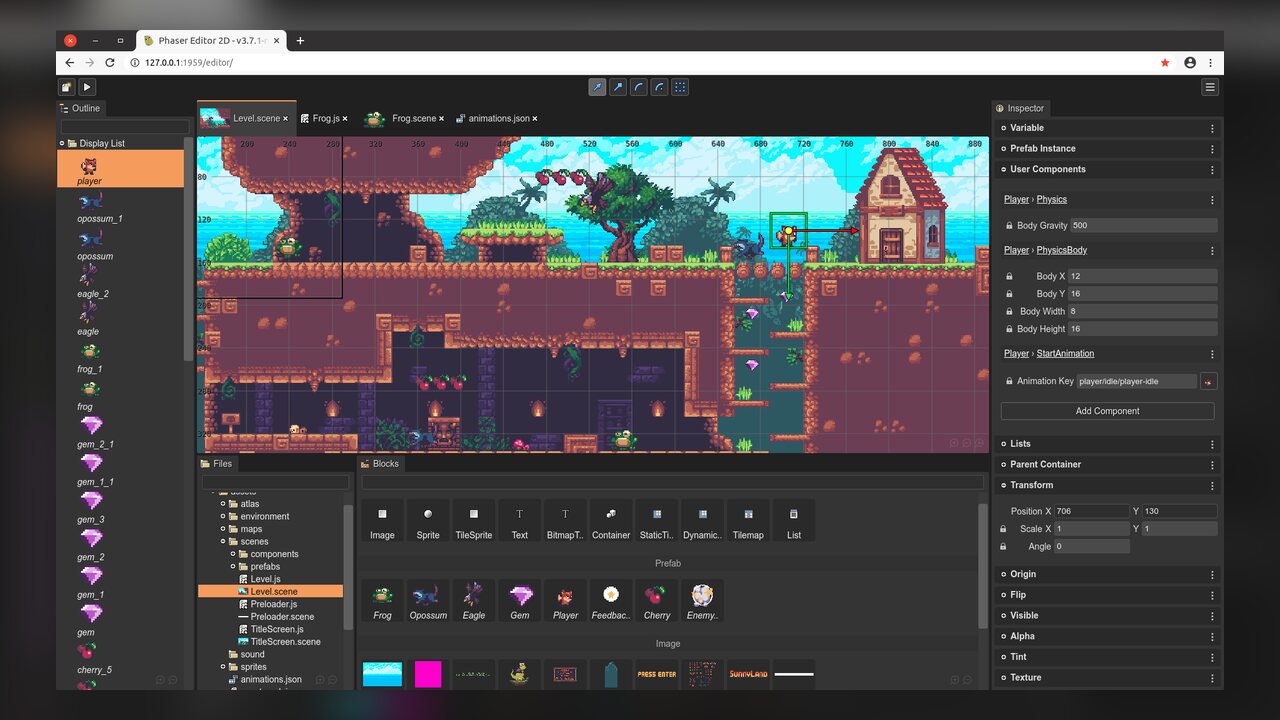Click the play project button in the toolbar

87,88
